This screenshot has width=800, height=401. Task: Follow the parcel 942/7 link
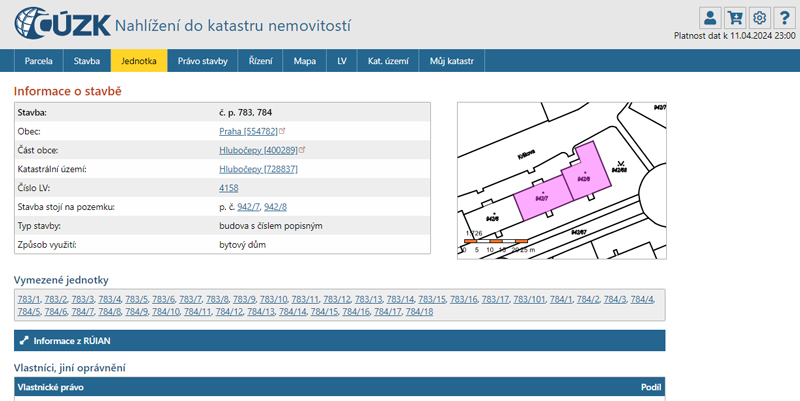pos(248,207)
